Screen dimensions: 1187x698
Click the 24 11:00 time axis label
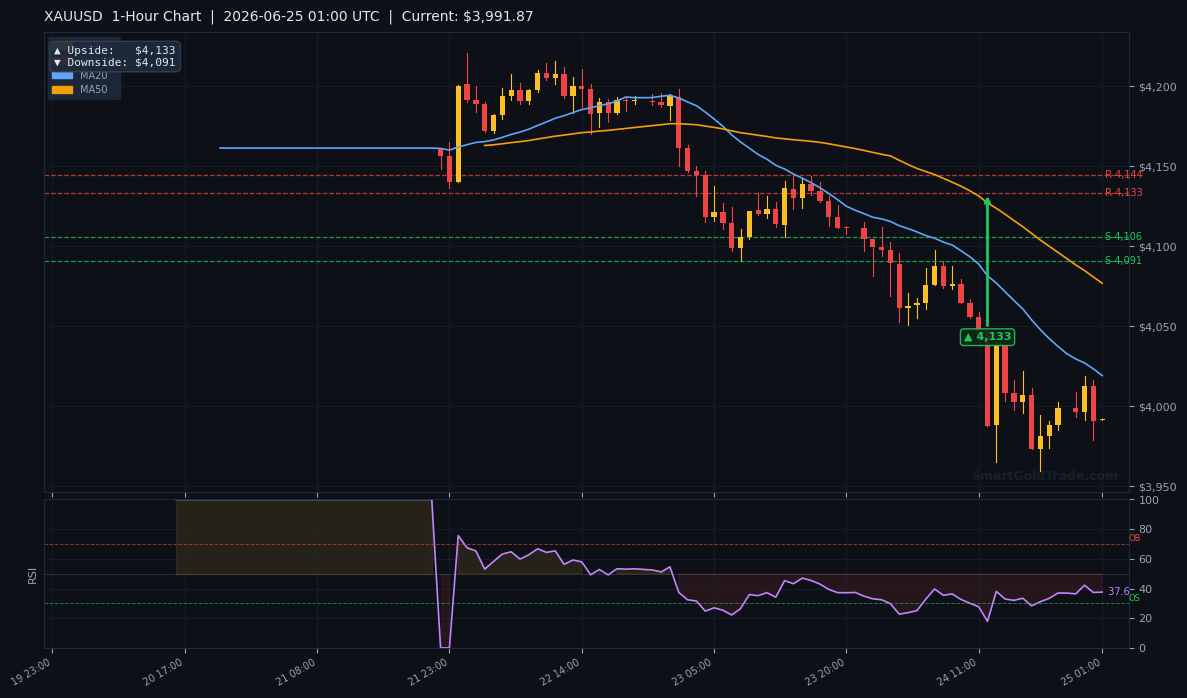point(958,672)
